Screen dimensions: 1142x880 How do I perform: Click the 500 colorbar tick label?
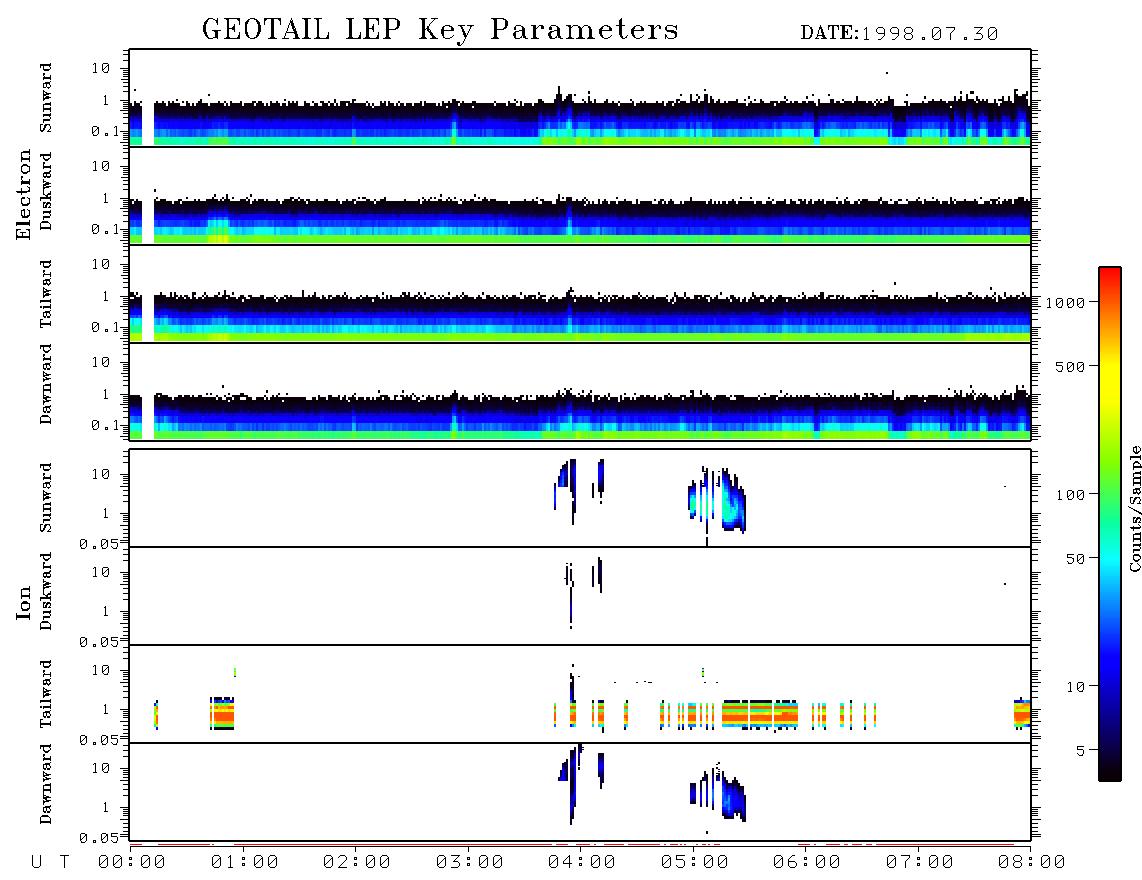click(x=1070, y=366)
